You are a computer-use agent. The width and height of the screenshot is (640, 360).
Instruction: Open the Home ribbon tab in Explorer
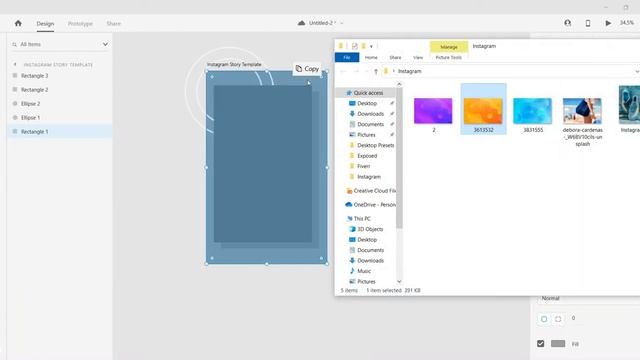[371, 58]
